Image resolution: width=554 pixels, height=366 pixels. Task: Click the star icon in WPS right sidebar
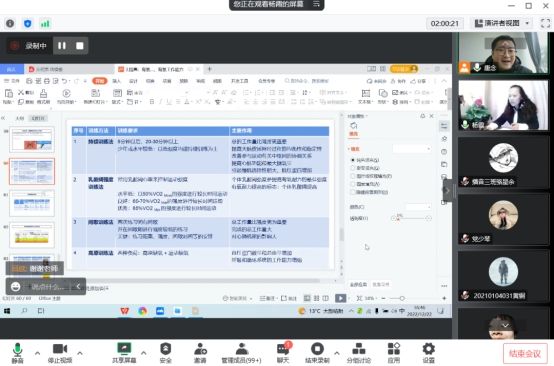click(x=444, y=139)
